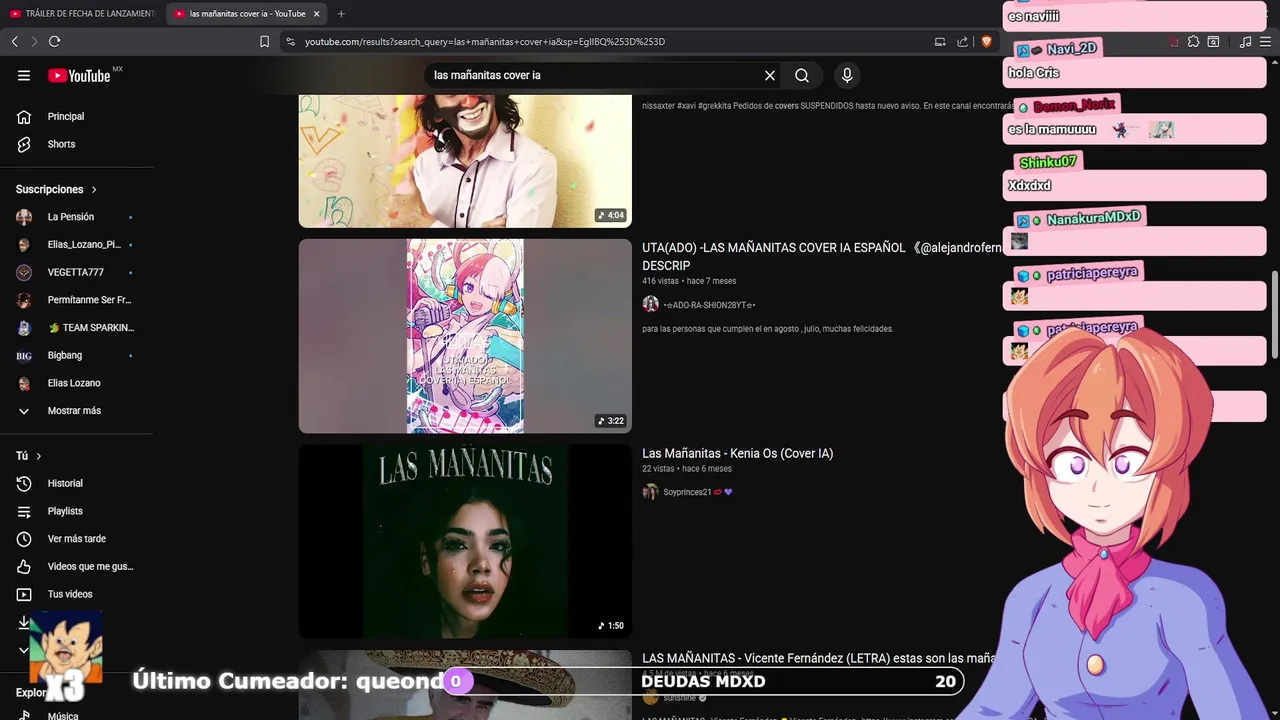Click the '416 vistas • hace 7 meses' text

(689, 281)
